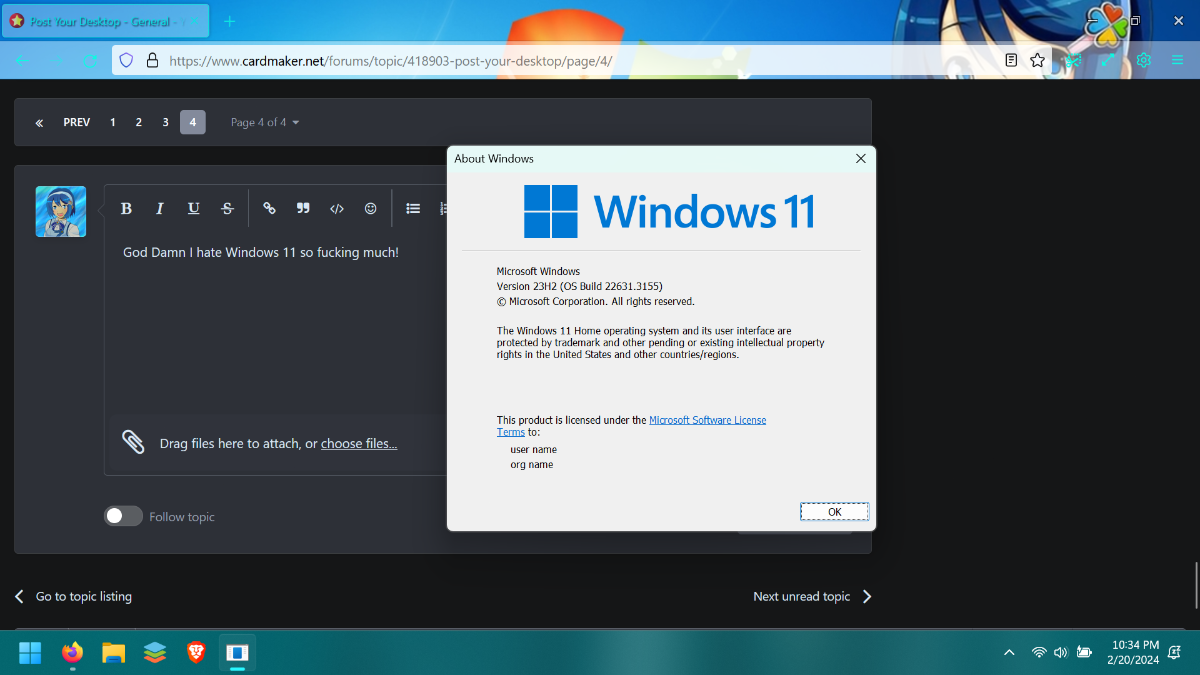Check the battery tray icon
Screen dimensions: 1200x675
(1084, 653)
